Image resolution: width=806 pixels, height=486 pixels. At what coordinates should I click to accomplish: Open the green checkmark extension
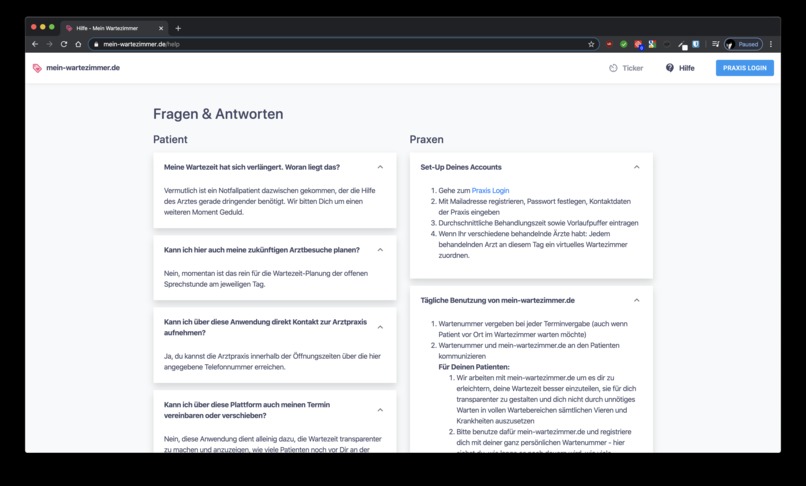coord(624,44)
